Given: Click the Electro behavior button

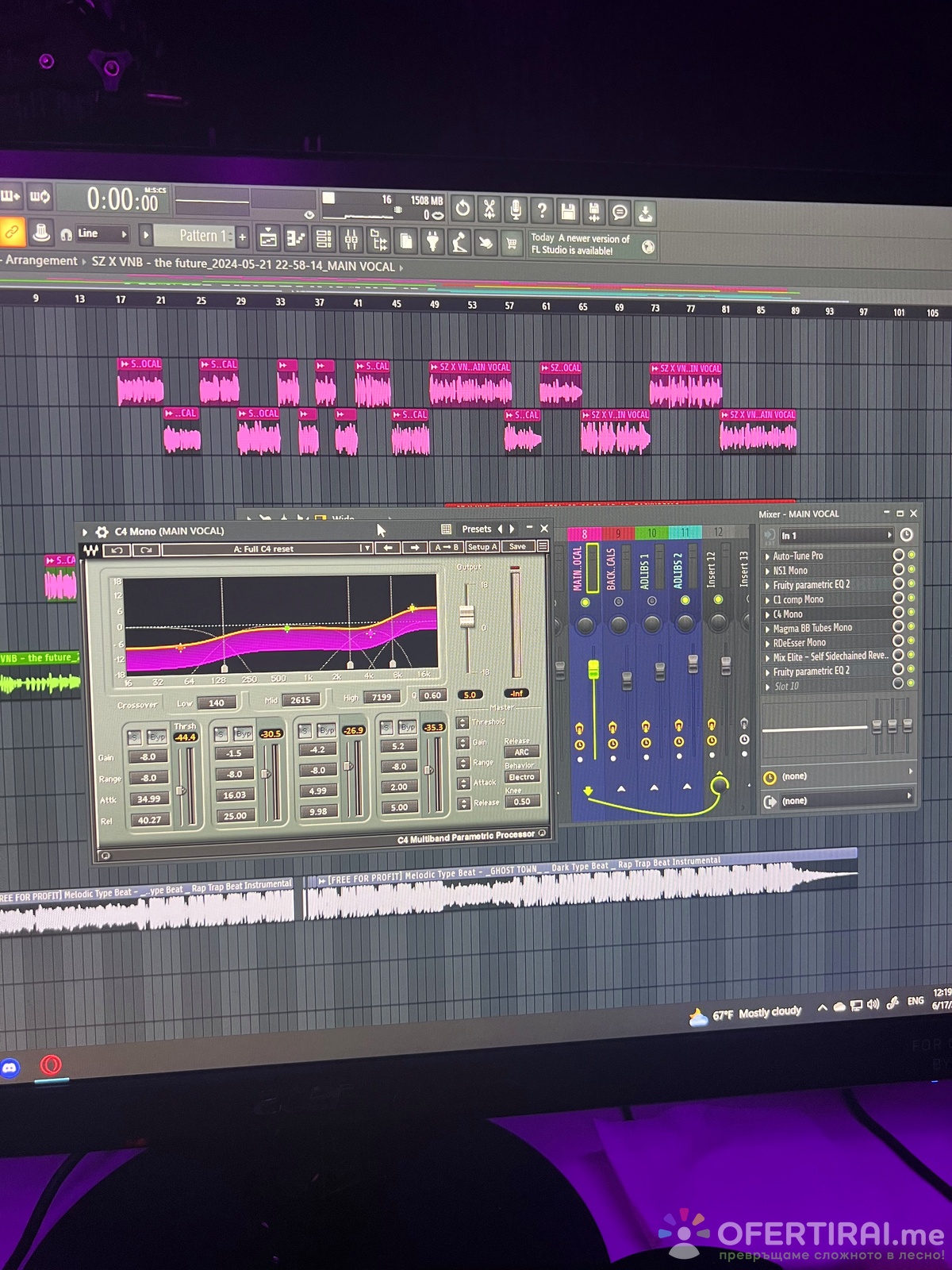Looking at the screenshot, I should [521, 777].
